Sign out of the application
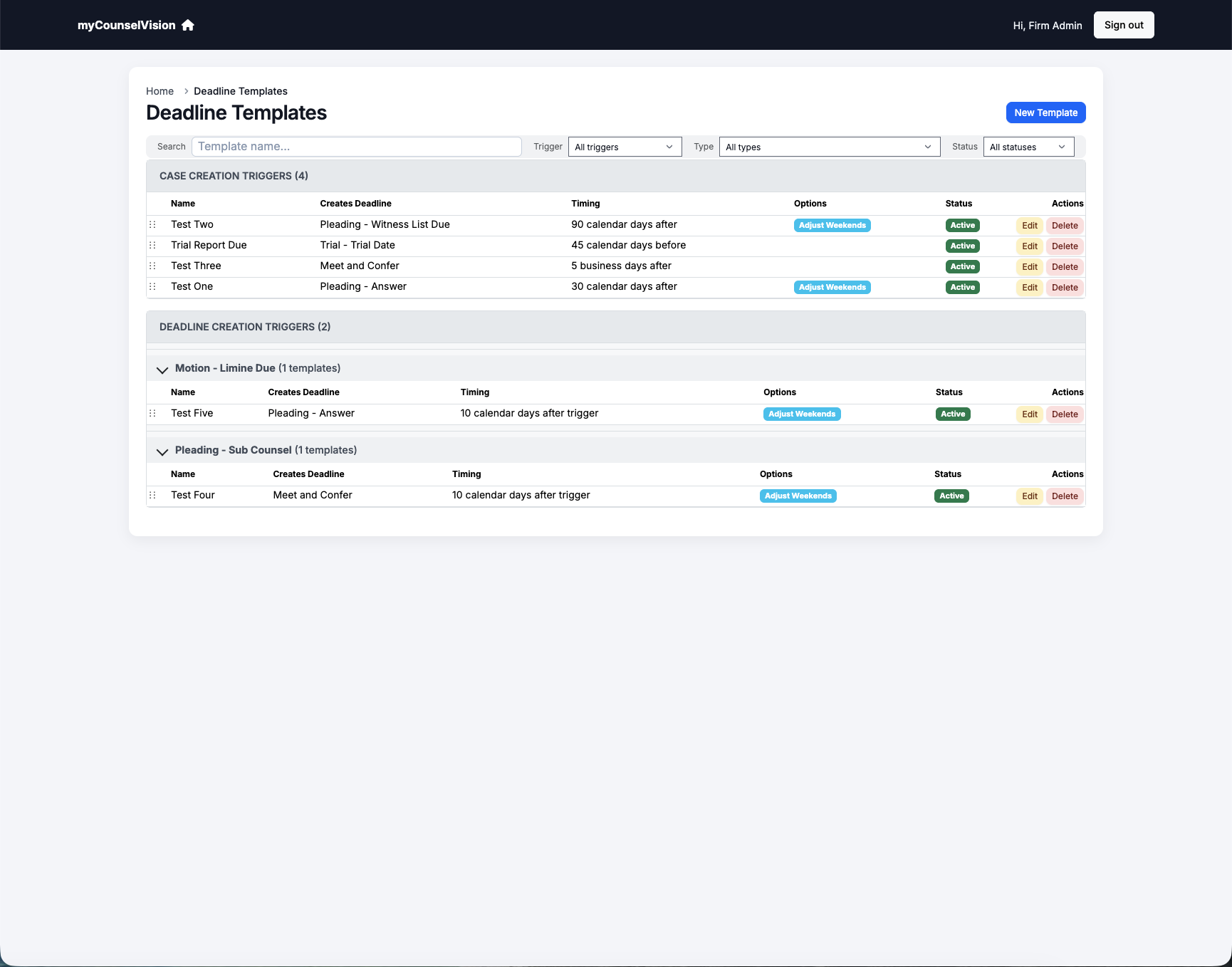1232x967 pixels. 1124,25
